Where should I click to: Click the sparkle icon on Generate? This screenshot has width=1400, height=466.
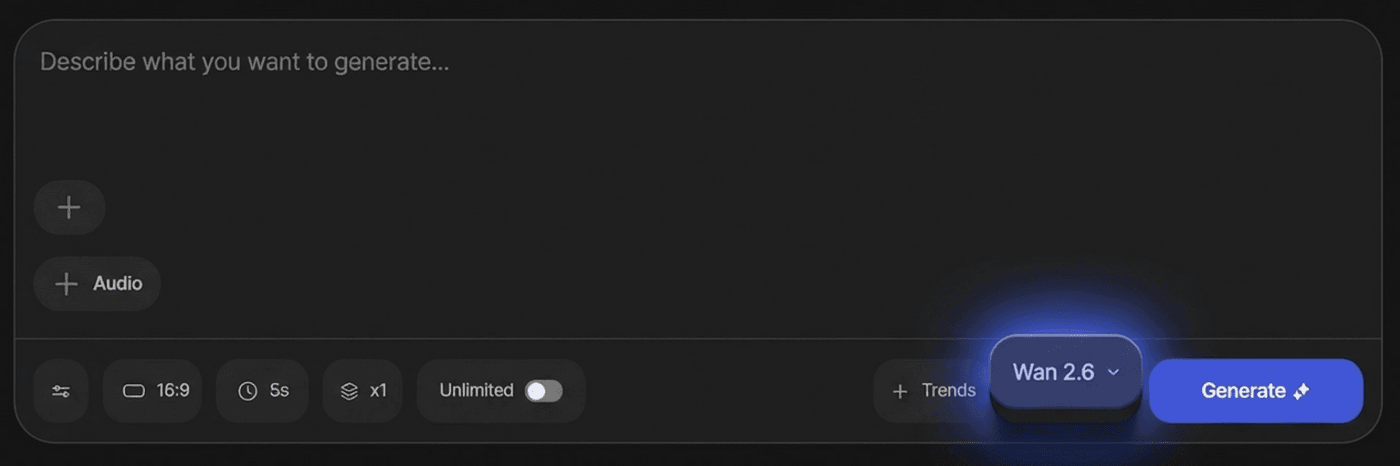[x=1301, y=391]
